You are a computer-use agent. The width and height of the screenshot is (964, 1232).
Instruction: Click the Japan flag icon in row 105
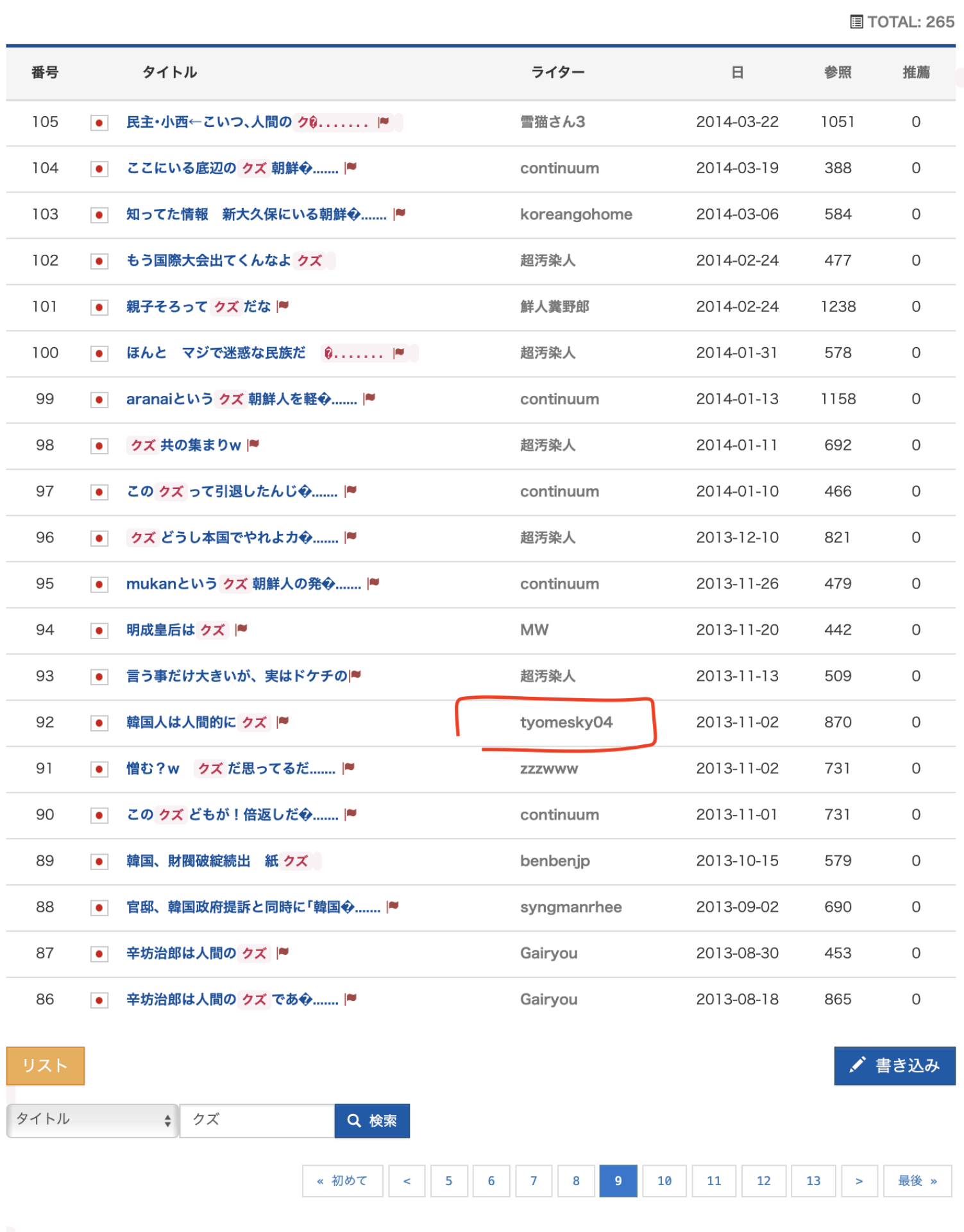click(99, 123)
